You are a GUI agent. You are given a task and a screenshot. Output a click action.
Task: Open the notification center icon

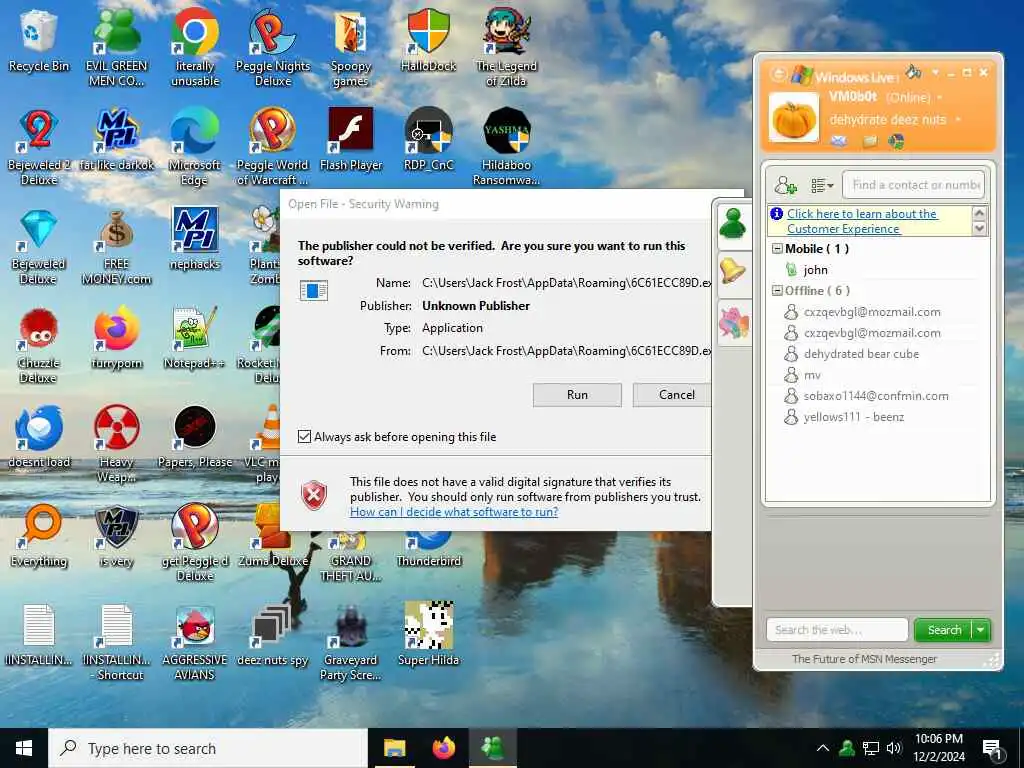click(993, 750)
